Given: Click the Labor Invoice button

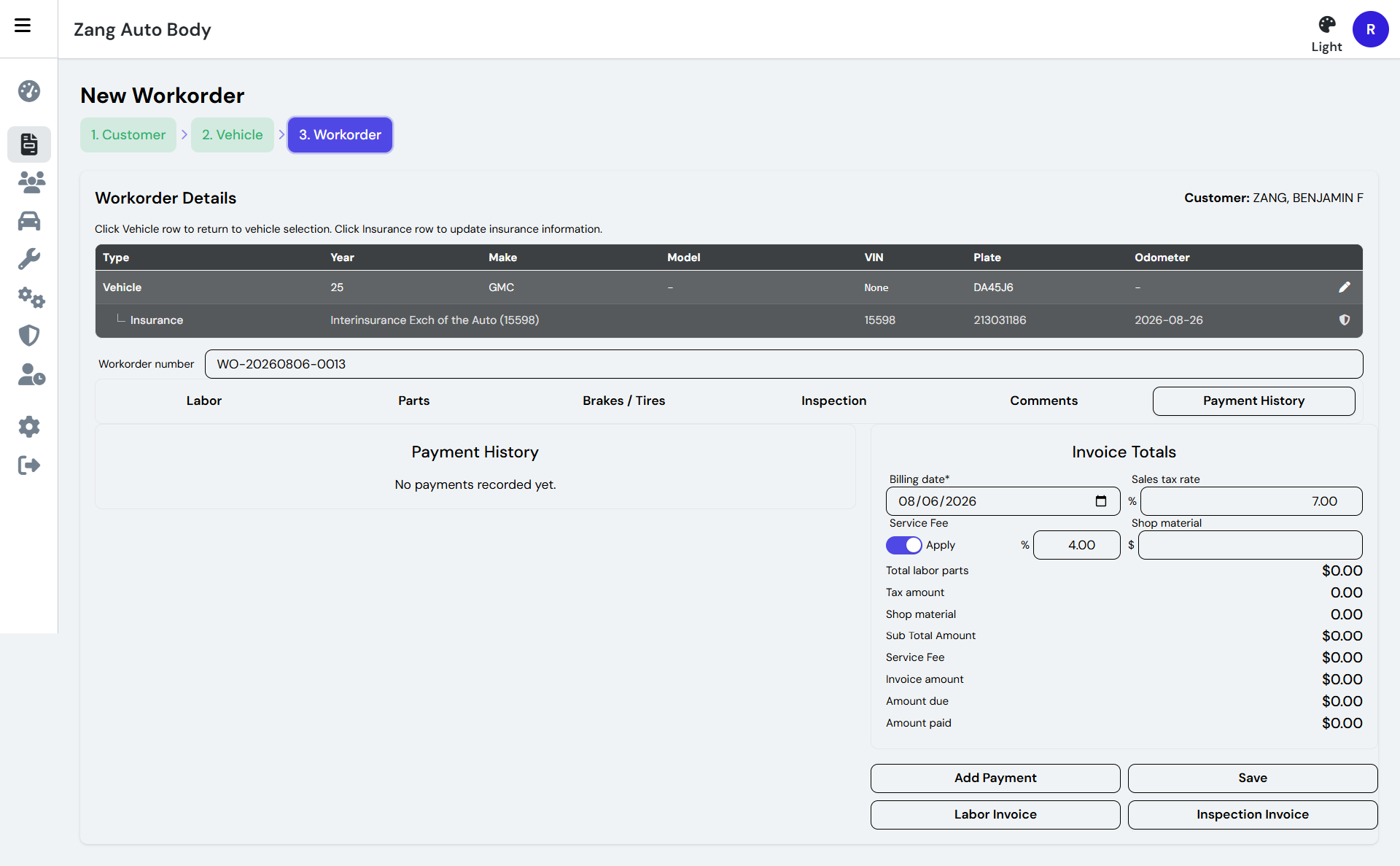Looking at the screenshot, I should click(x=995, y=814).
